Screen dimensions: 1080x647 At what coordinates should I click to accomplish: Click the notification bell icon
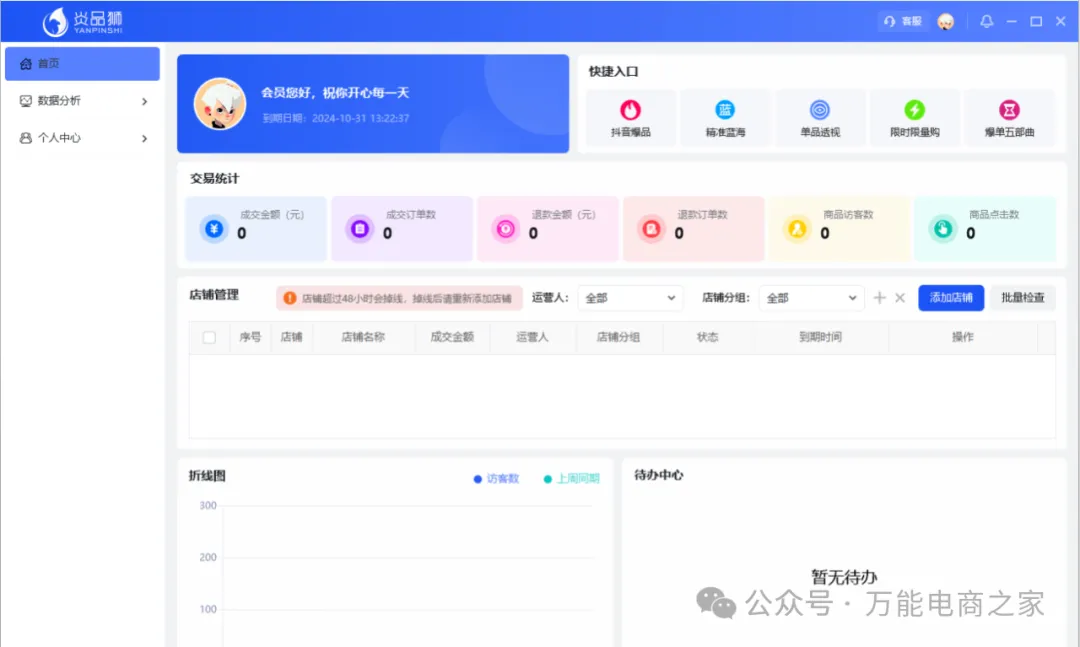pos(987,21)
